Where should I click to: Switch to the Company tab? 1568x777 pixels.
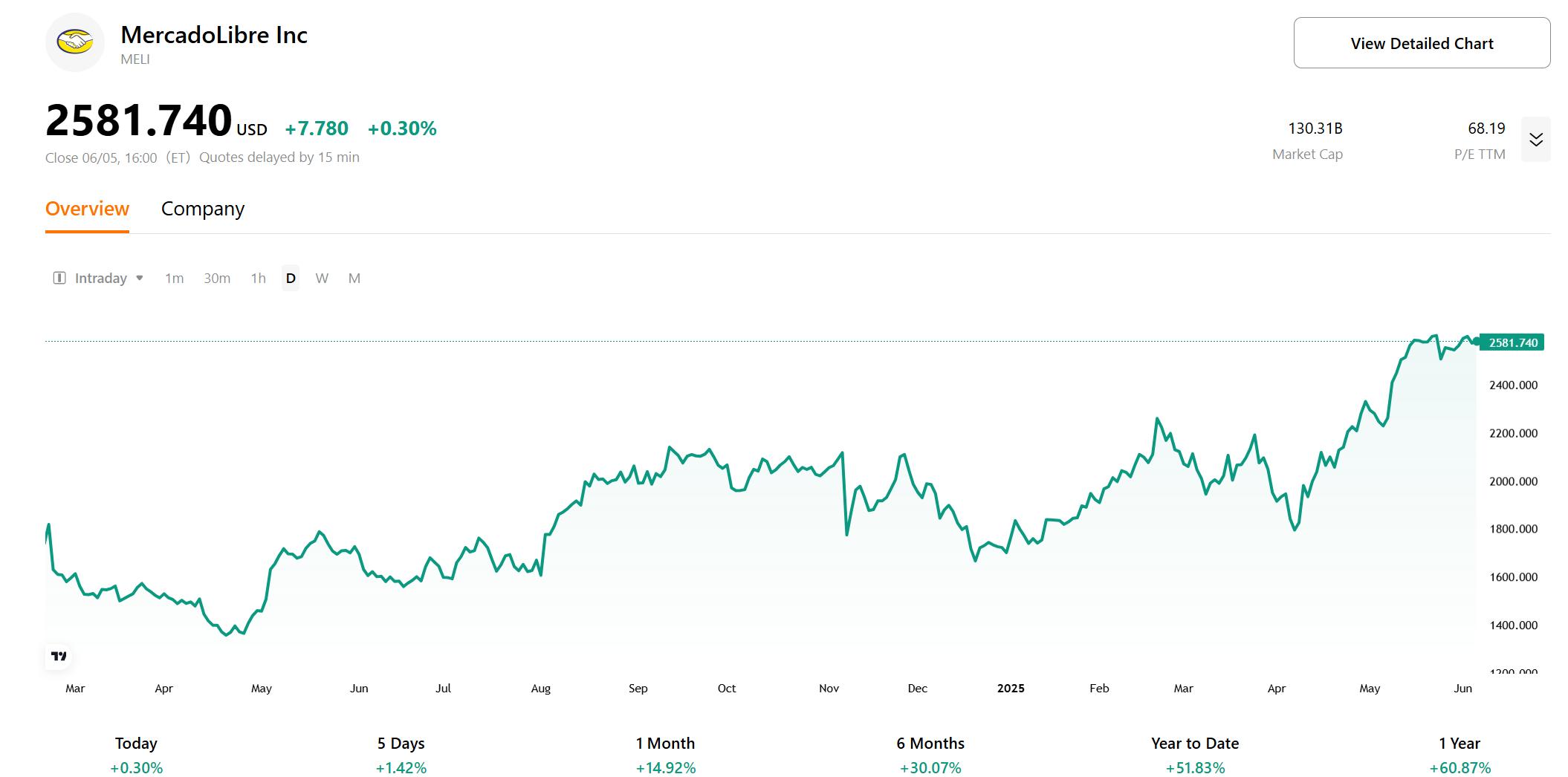point(203,209)
